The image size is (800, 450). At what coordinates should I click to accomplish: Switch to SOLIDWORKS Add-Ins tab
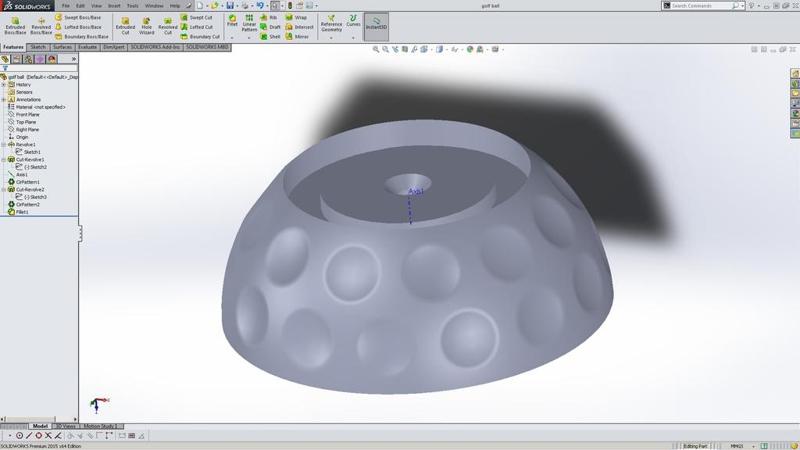pyautogui.click(x=155, y=47)
